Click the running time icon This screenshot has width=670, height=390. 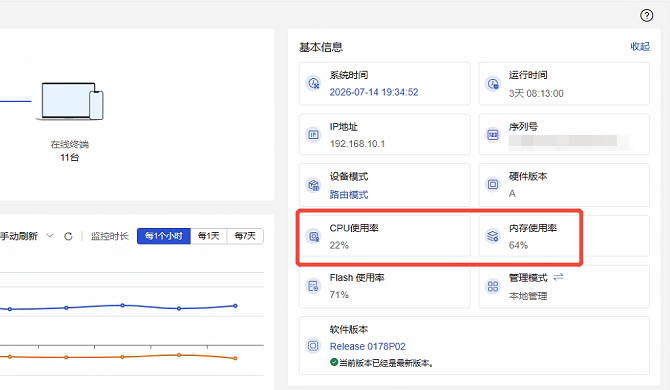[493, 83]
